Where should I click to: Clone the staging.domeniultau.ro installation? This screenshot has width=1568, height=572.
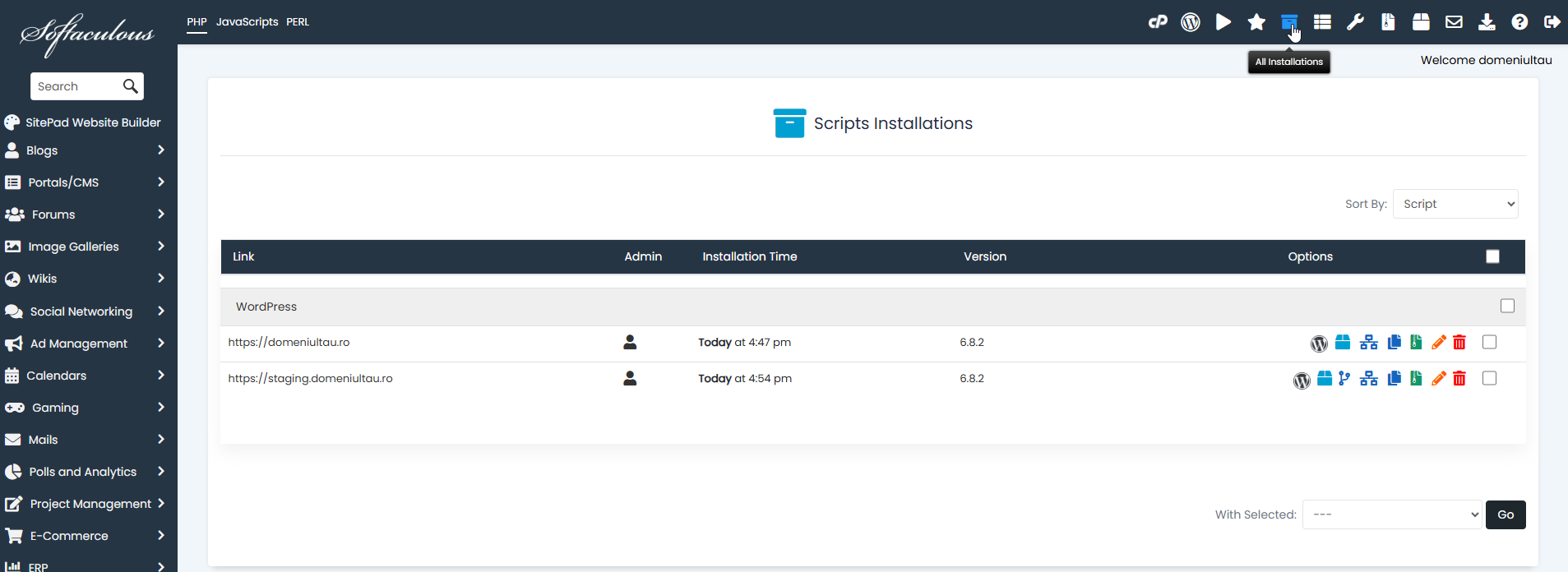(x=1394, y=378)
